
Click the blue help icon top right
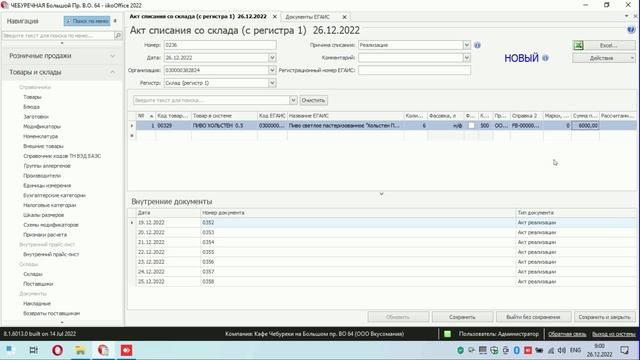pyautogui.click(x=631, y=30)
